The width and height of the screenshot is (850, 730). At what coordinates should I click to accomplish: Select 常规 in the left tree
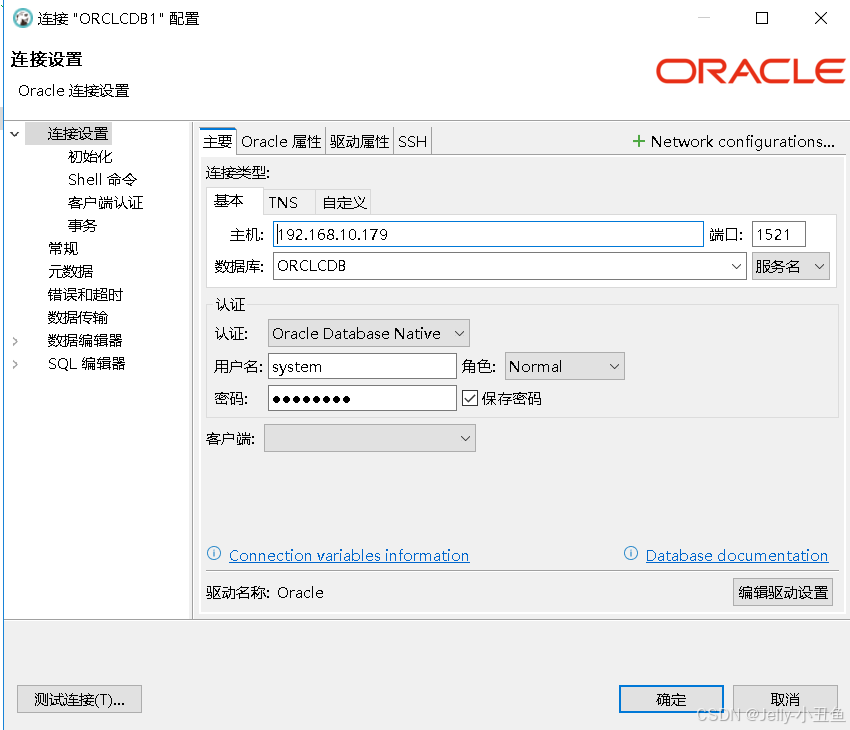(63, 249)
